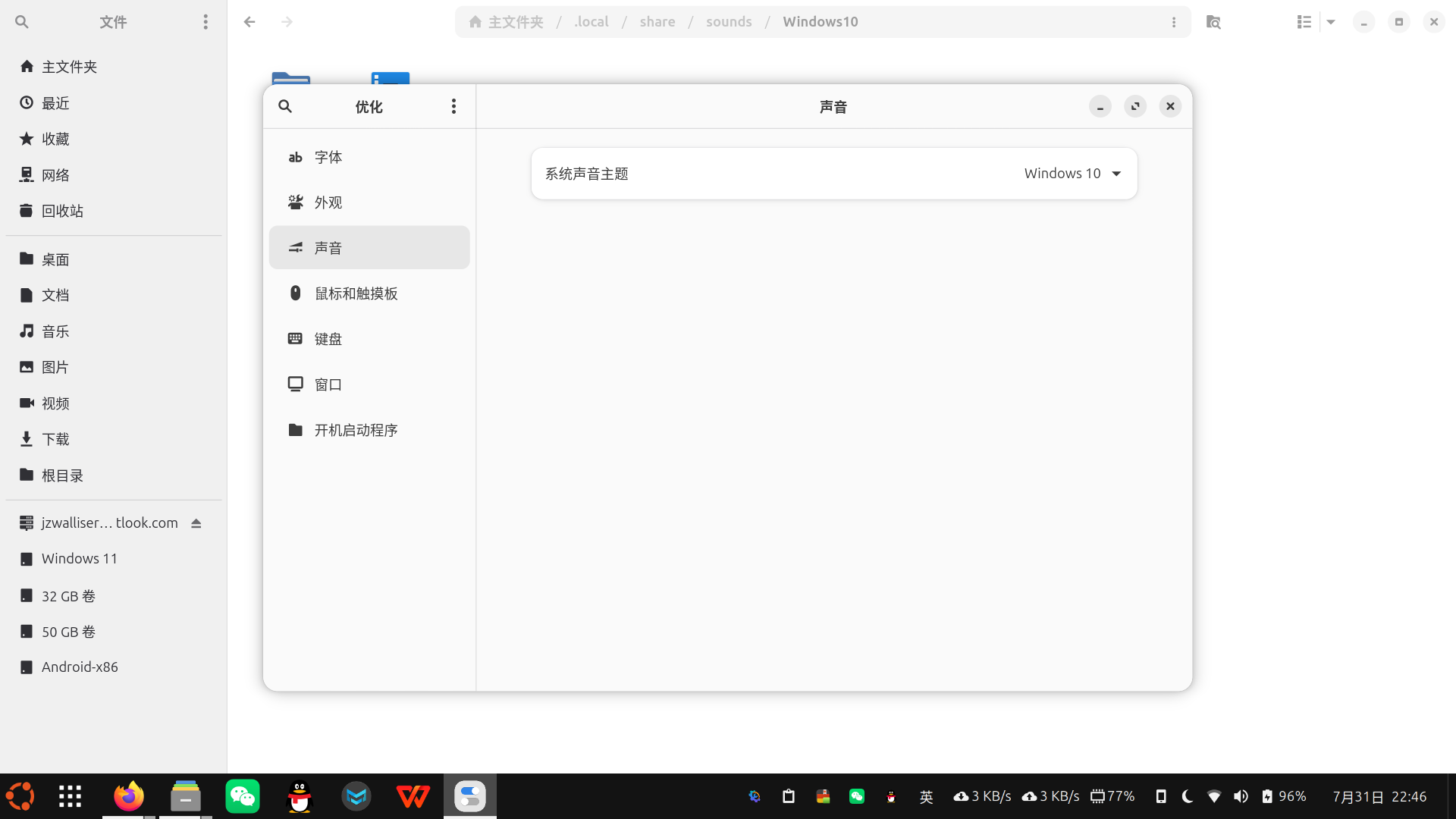Click the WeChat tray icon
Image resolution: width=1456 pixels, height=819 pixels.
click(857, 796)
